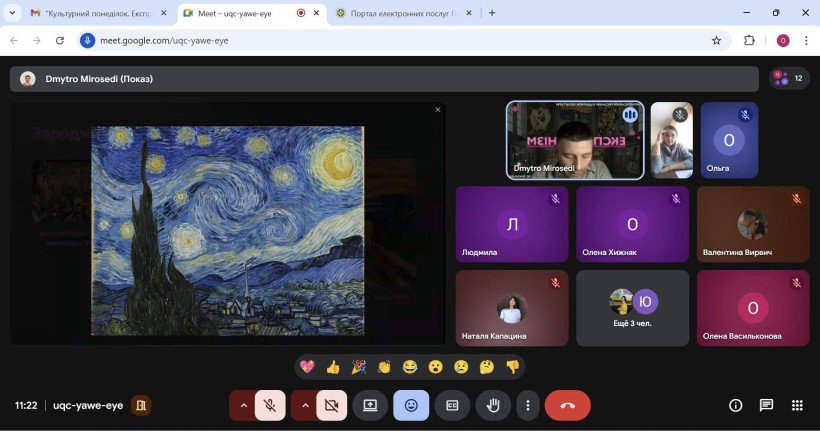The image size is (820, 431).
Task: Open meeting details info icon
Action: tap(735, 405)
